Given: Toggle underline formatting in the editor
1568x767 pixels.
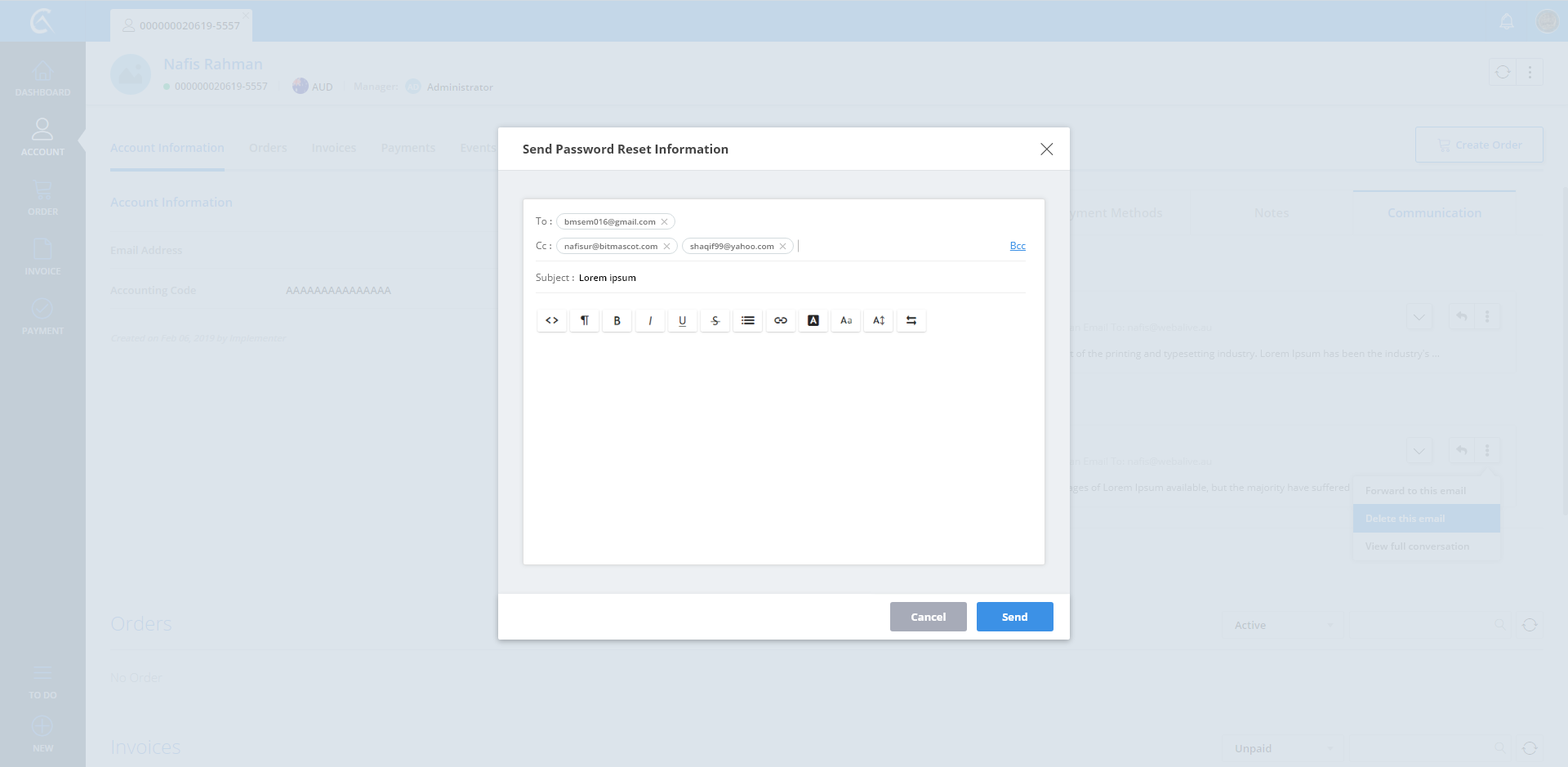Looking at the screenshot, I should point(683,320).
